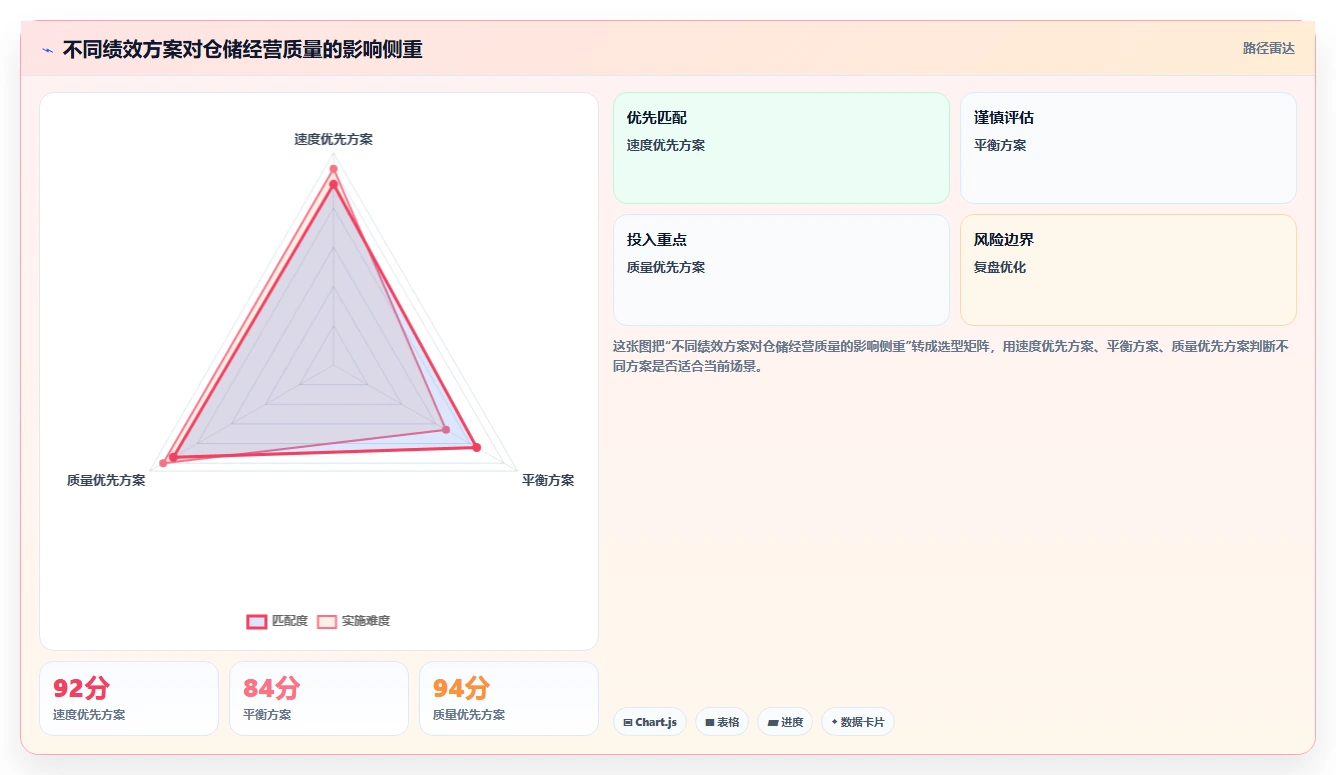This screenshot has height=775, width=1336.
Task: Click the 实施难度 data point near 质量优先方案
Action: point(163,462)
